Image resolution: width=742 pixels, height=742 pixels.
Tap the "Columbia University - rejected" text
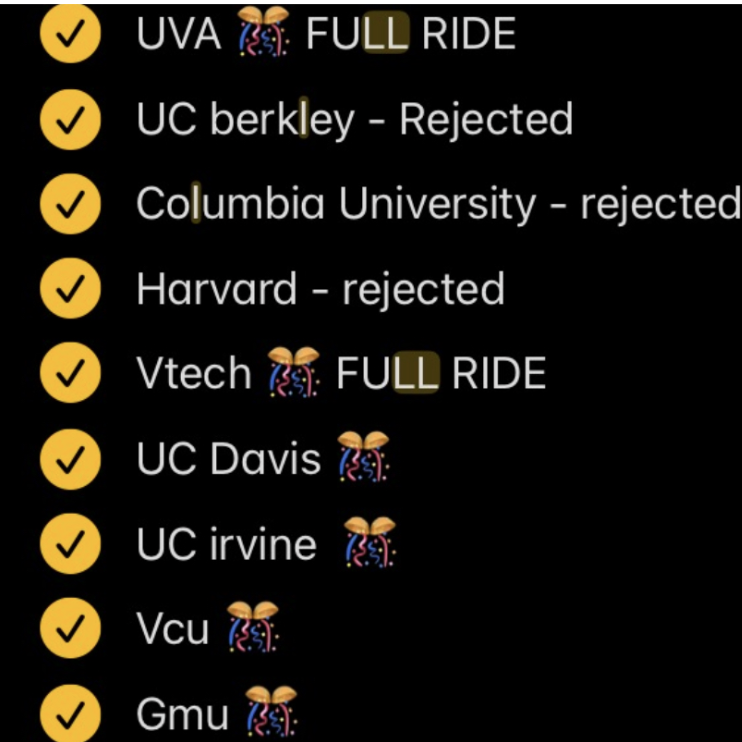(x=438, y=204)
